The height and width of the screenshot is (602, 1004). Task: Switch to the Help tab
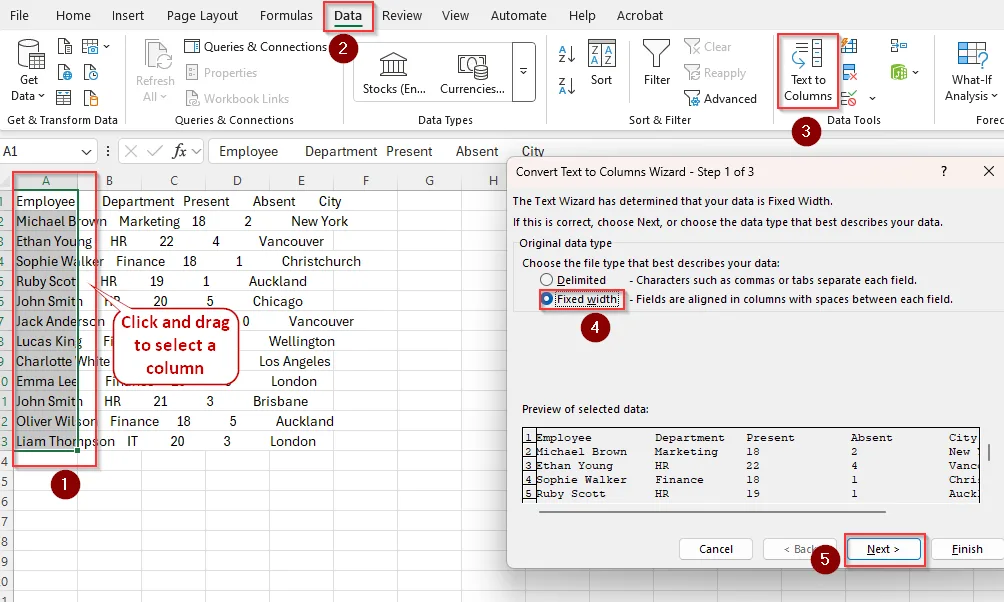click(582, 15)
